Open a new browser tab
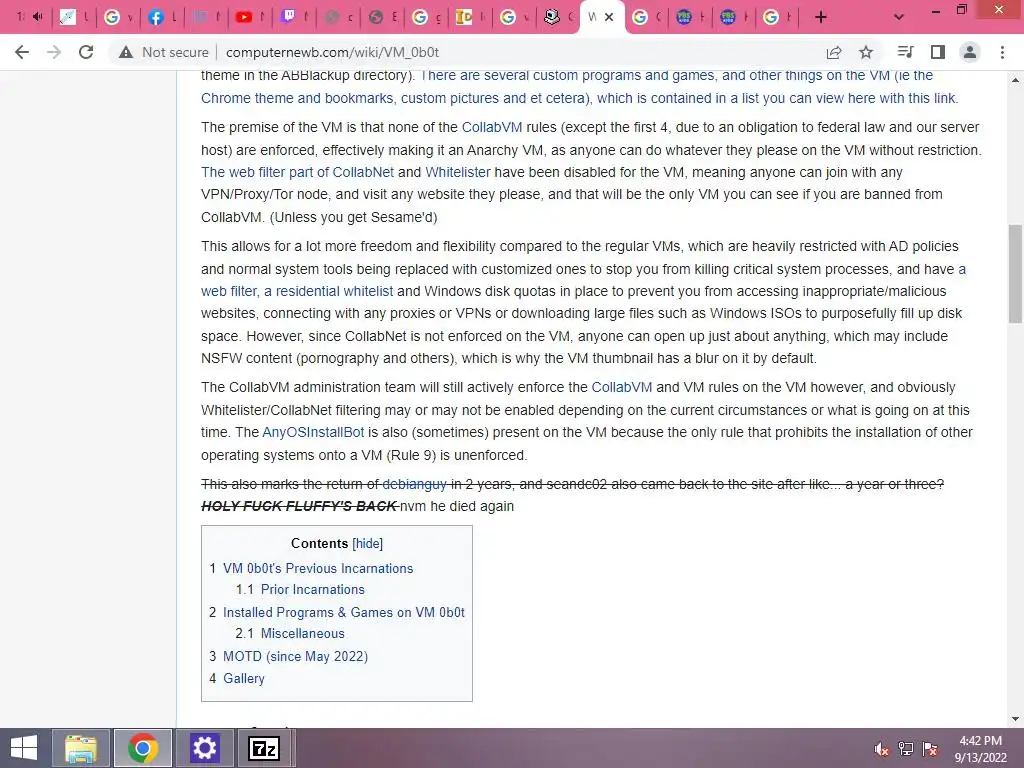This screenshot has width=1024, height=768. coord(821,18)
